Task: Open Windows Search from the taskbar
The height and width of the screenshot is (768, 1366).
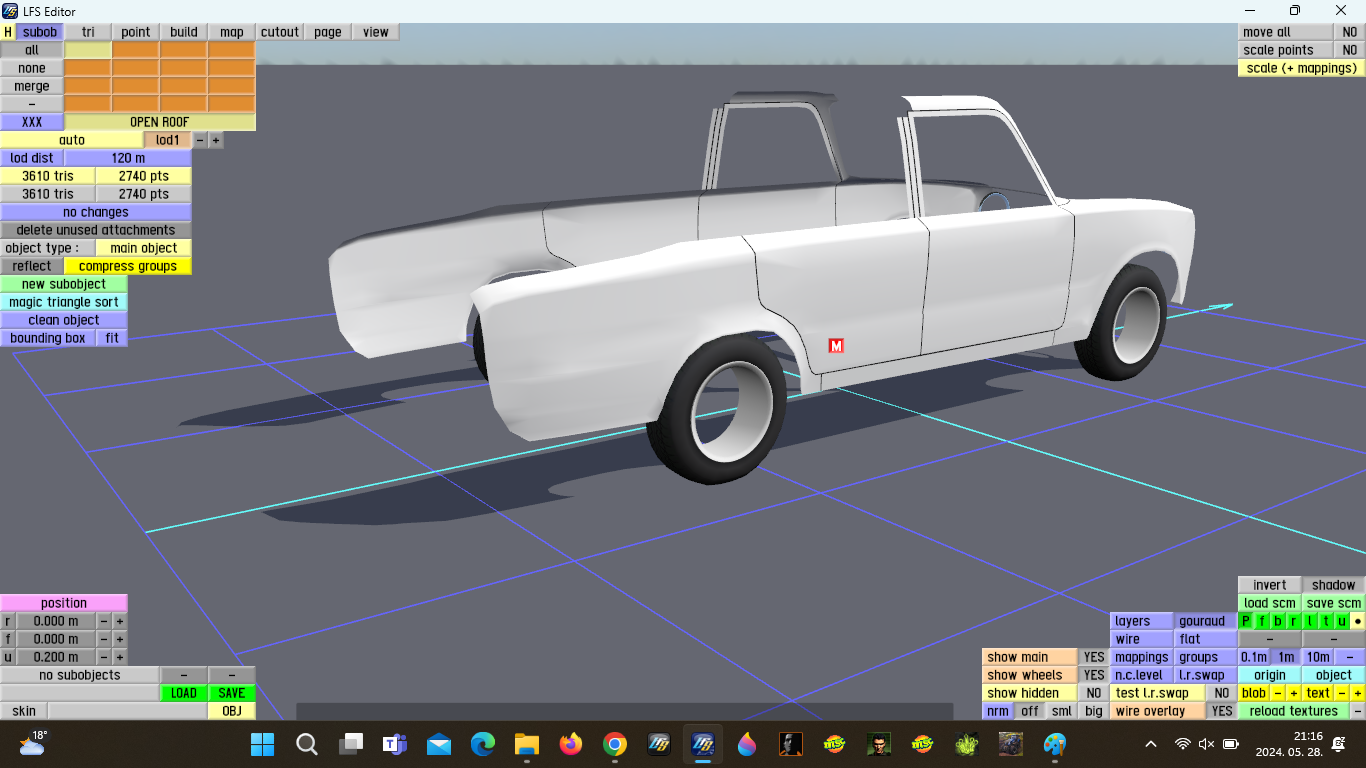Action: [307, 744]
